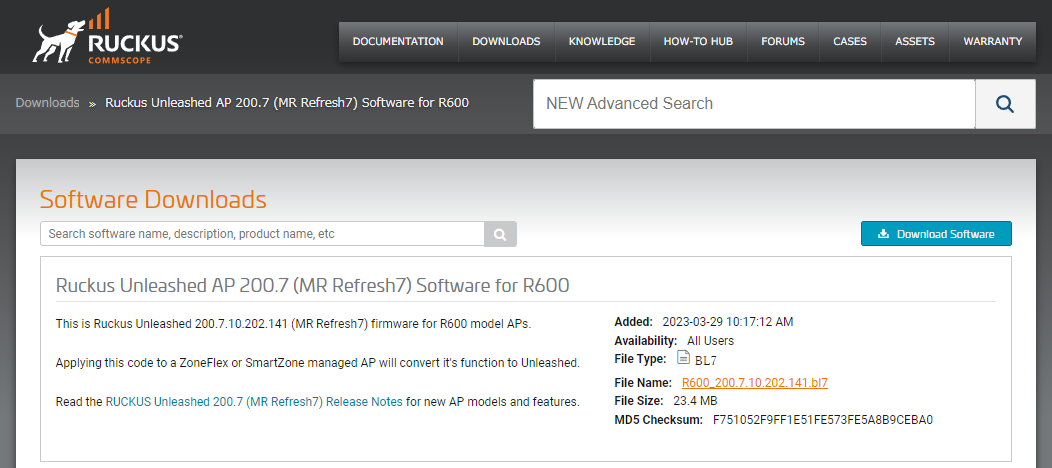Click the Ruckus Unleashed AP breadcrumb title
Image resolution: width=1052 pixels, height=468 pixels.
tap(287, 103)
